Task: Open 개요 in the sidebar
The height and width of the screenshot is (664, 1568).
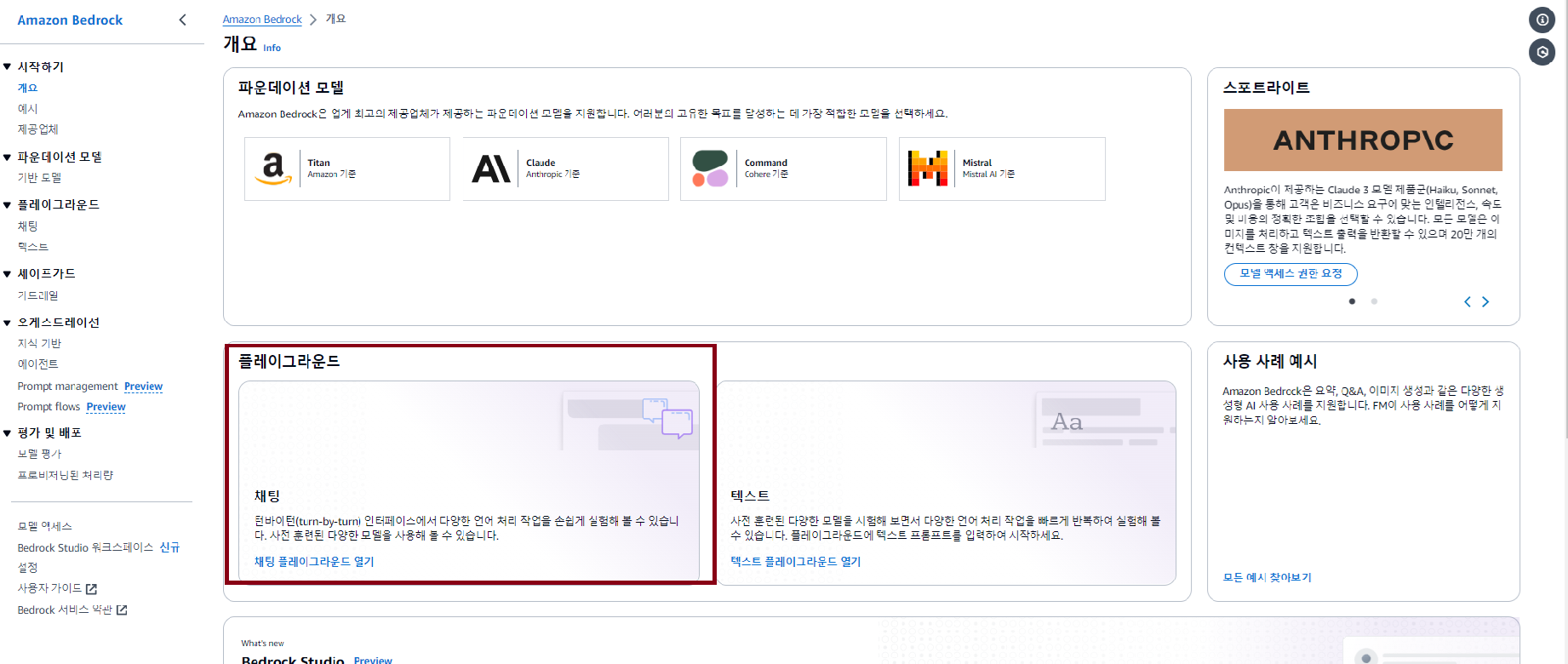Action: 28,88
